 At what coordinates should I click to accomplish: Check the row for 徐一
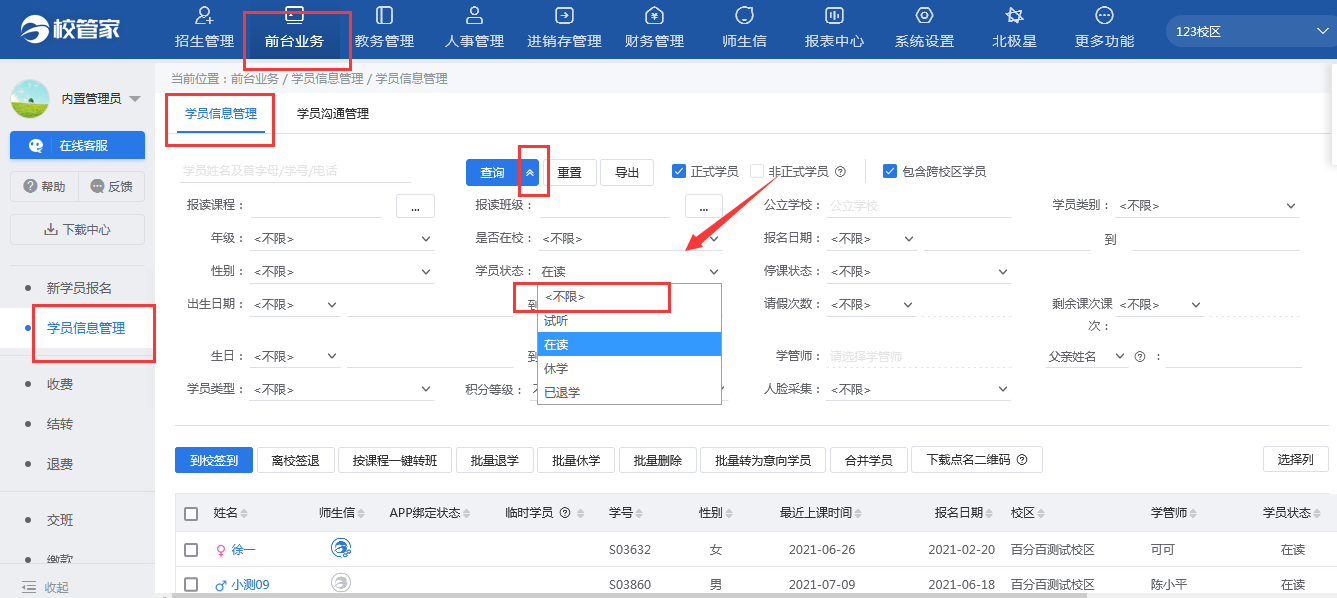(191, 549)
